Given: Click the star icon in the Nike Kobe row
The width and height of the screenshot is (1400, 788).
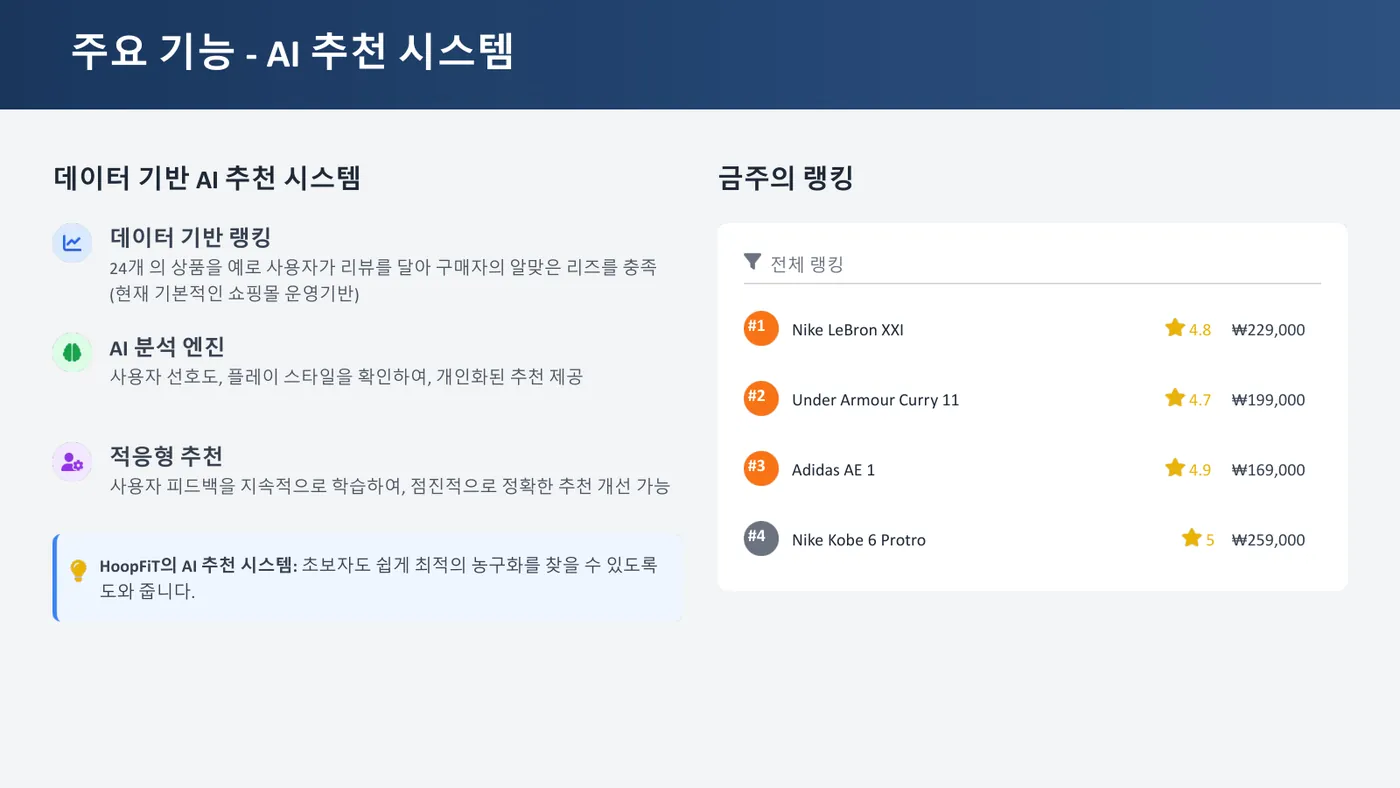Looking at the screenshot, I should pos(1191,538).
